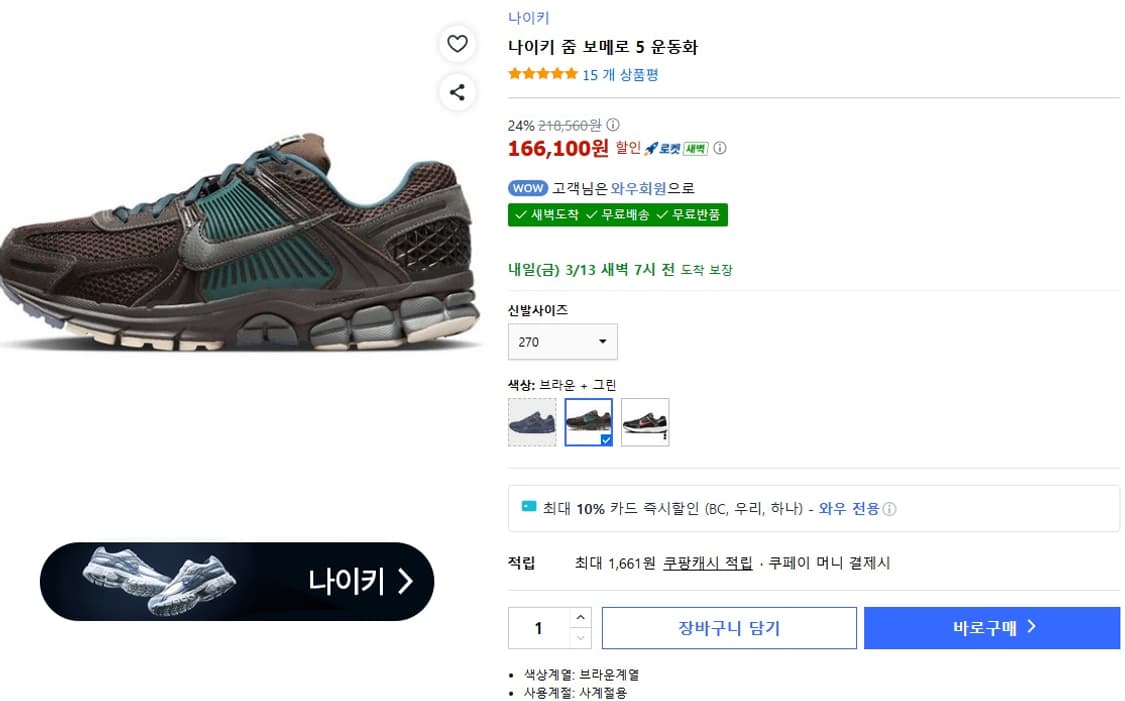Click the blue 바로구매 buy-now button
The height and width of the screenshot is (701, 1125).
coord(991,628)
